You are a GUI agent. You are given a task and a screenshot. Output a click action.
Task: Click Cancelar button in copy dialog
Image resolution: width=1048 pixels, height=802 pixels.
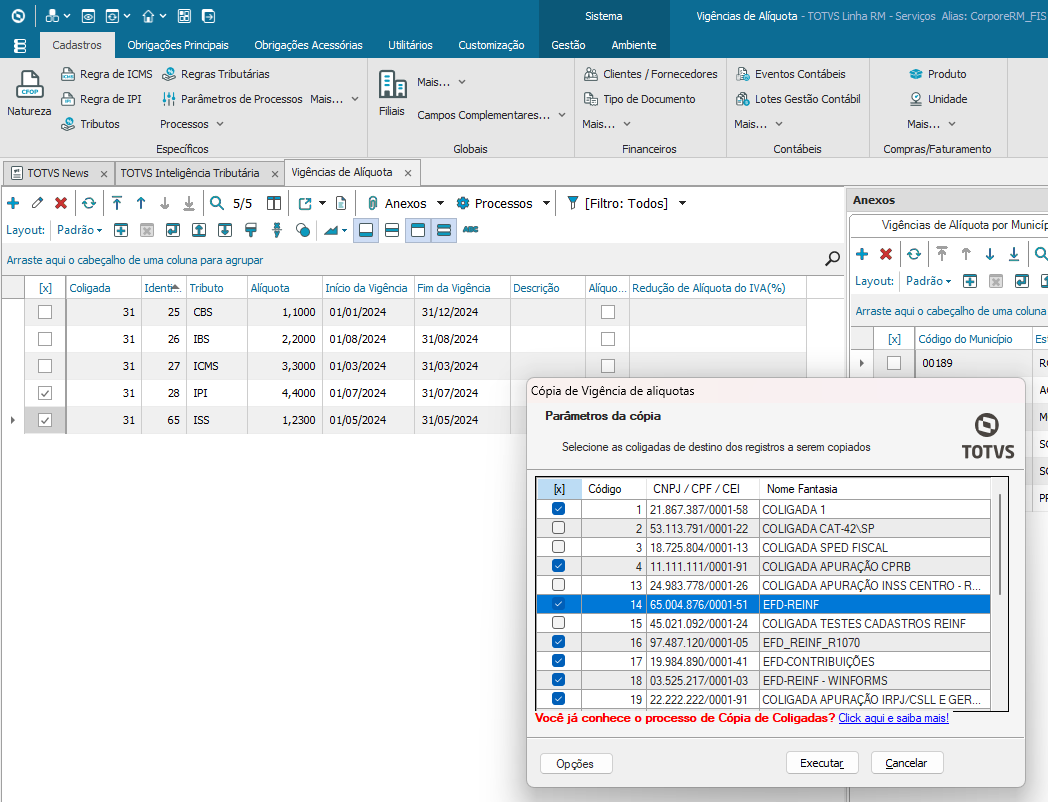(x=906, y=763)
